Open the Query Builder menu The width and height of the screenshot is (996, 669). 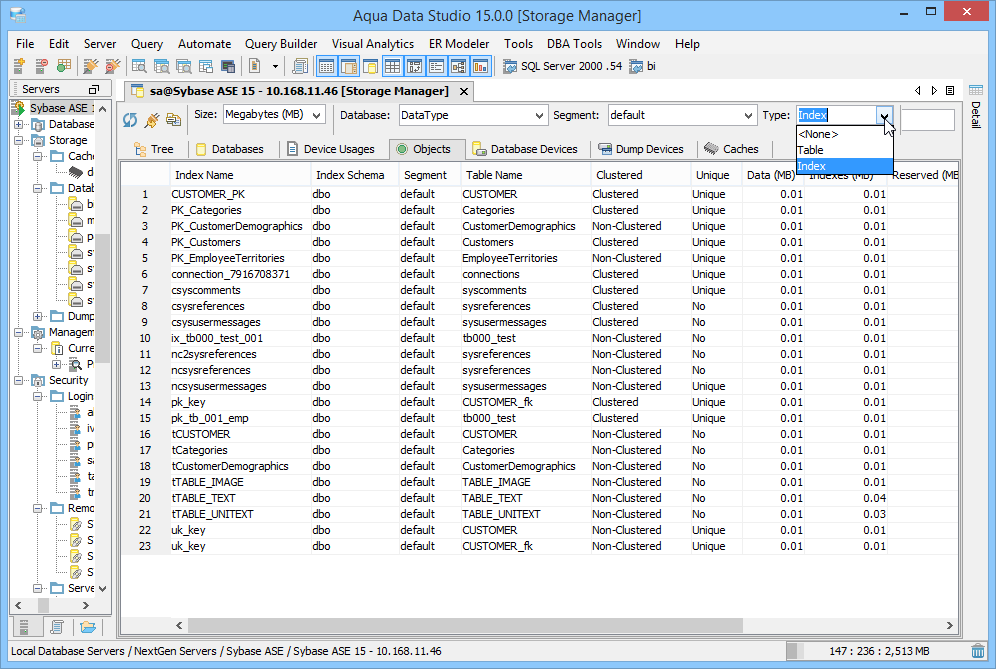point(281,44)
